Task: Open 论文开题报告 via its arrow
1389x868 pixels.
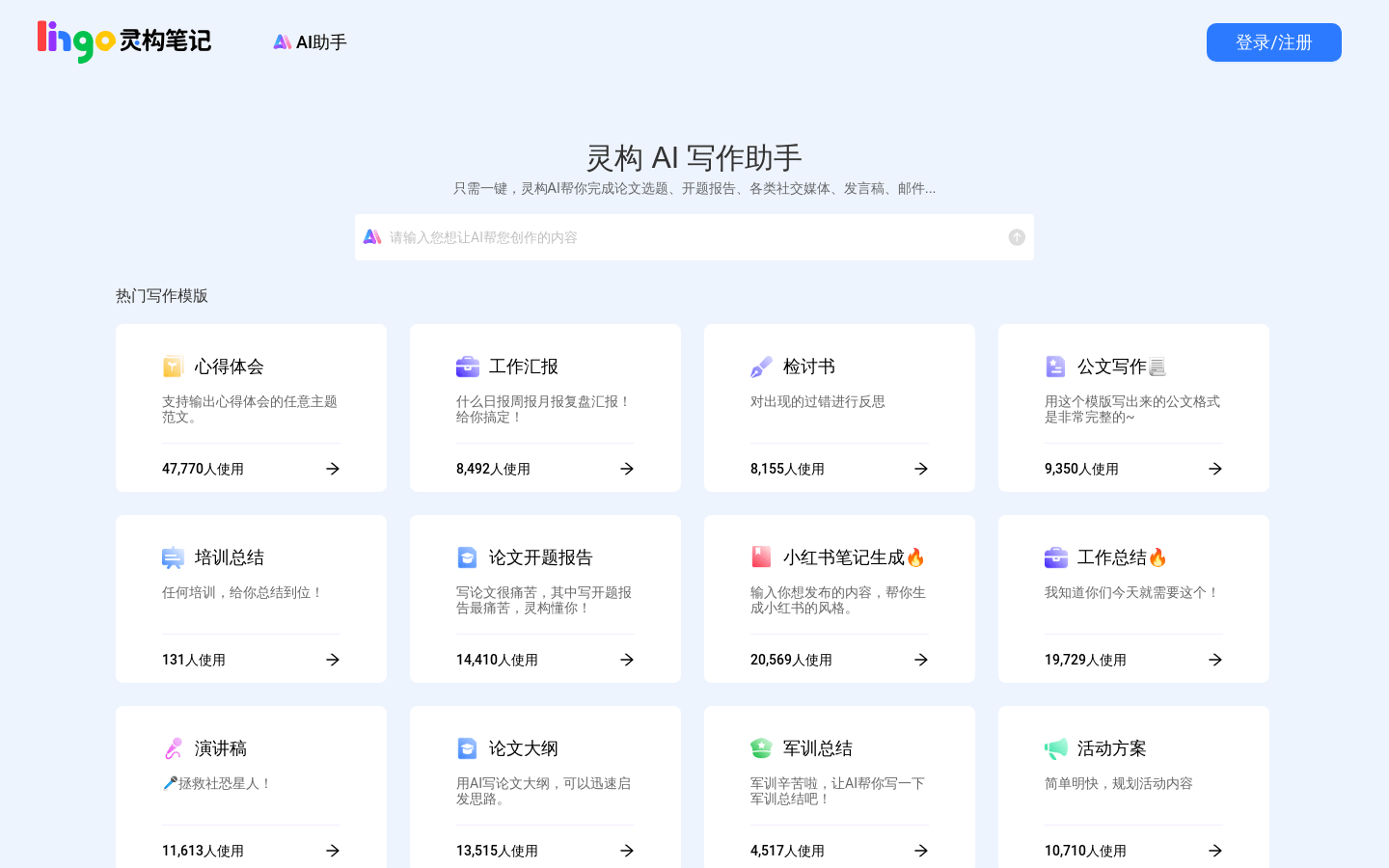Action: pyautogui.click(x=627, y=660)
